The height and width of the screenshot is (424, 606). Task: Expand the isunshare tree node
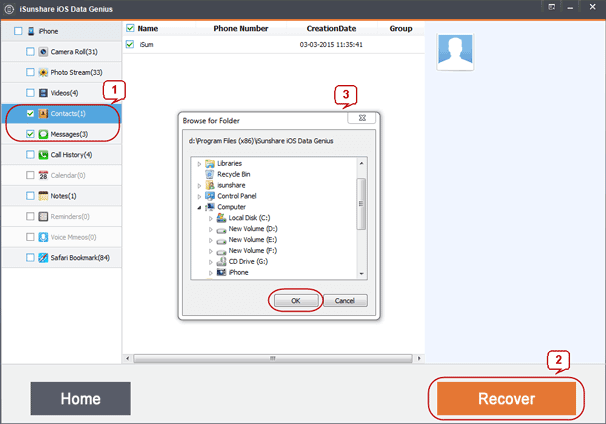(x=199, y=186)
